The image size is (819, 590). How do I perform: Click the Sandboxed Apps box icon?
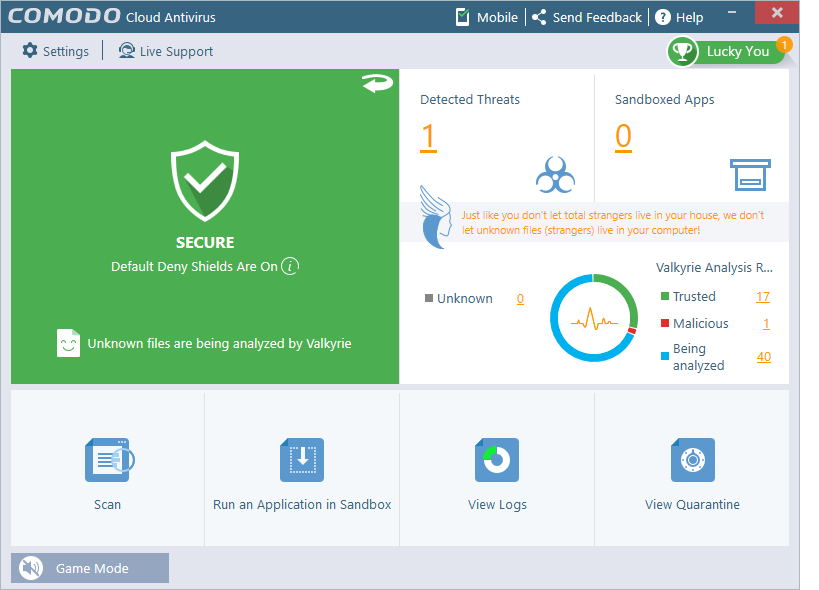click(750, 175)
